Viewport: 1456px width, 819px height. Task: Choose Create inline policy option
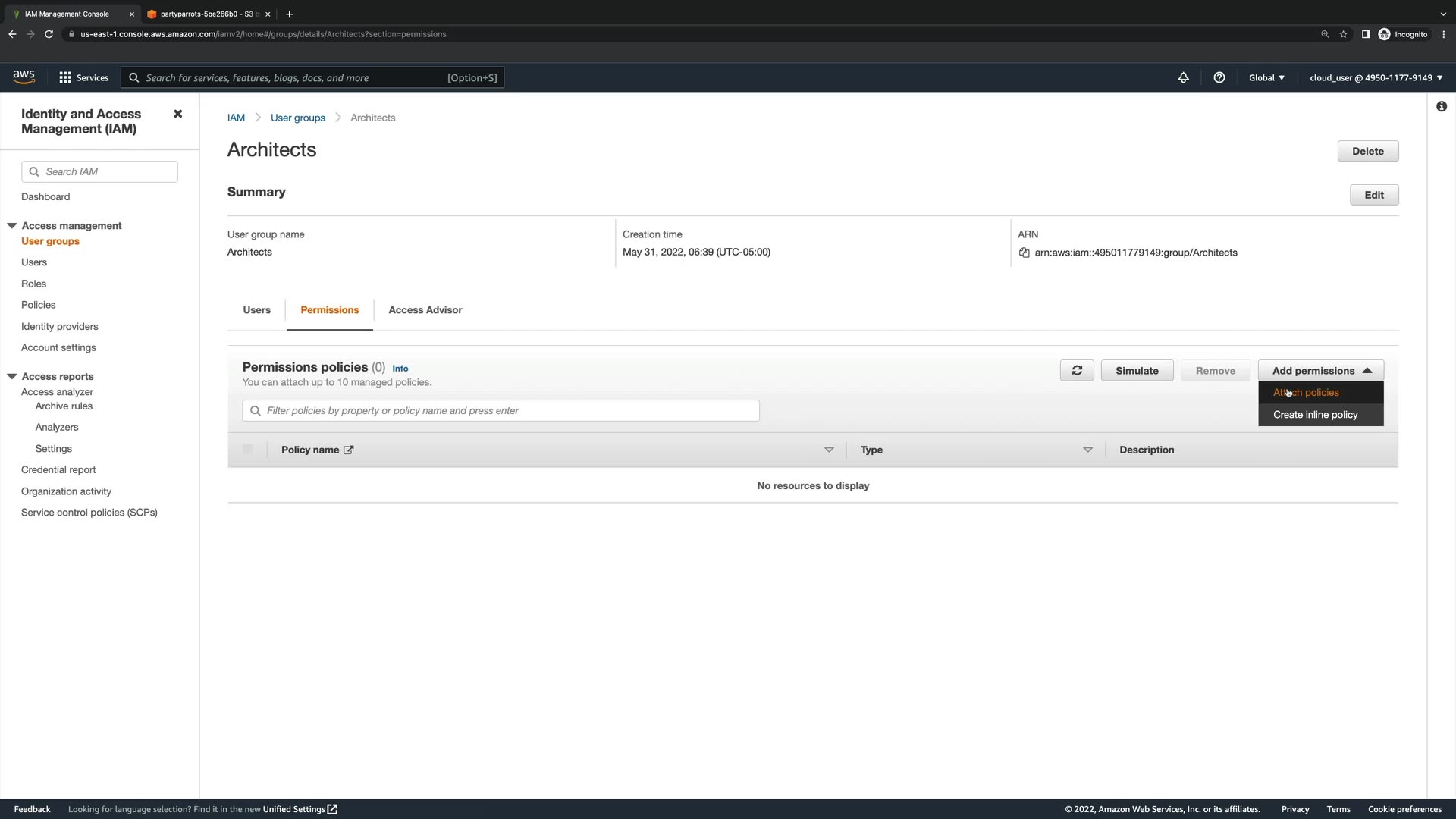click(x=1315, y=415)
